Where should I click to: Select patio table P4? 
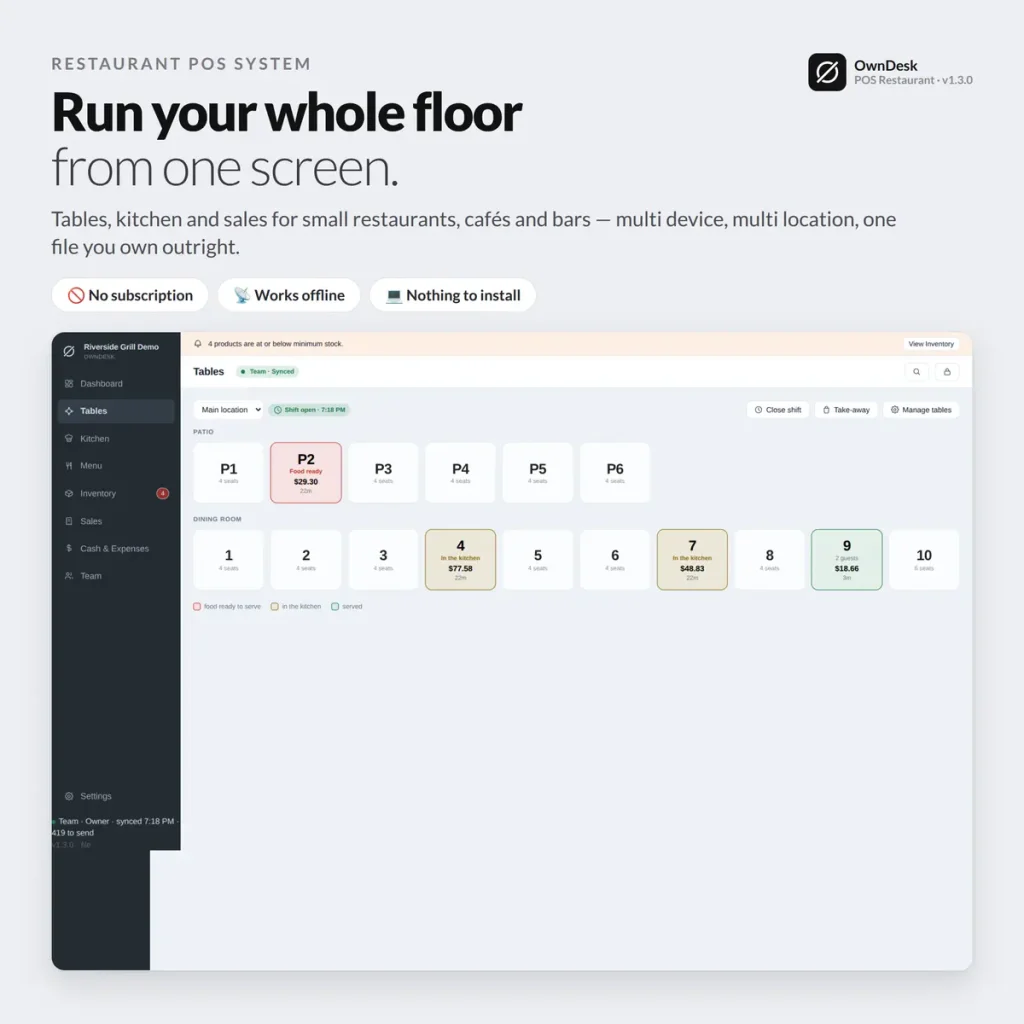pyautogui.click(x=460, y=473)
